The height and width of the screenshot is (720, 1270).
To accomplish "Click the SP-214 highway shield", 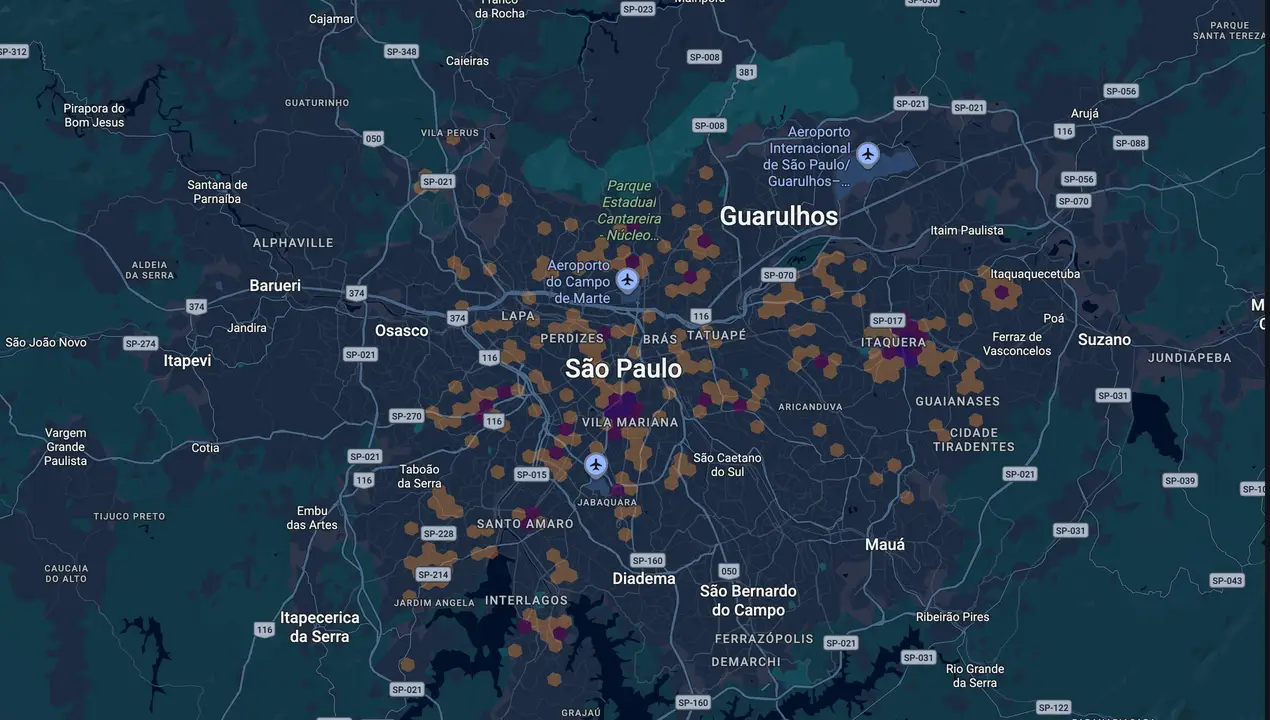I will click(433, 574).
